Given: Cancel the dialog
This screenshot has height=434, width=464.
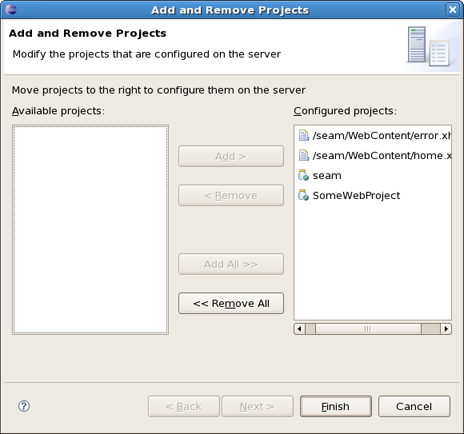Looking at the screenshot, I should (x=414, y=406).
